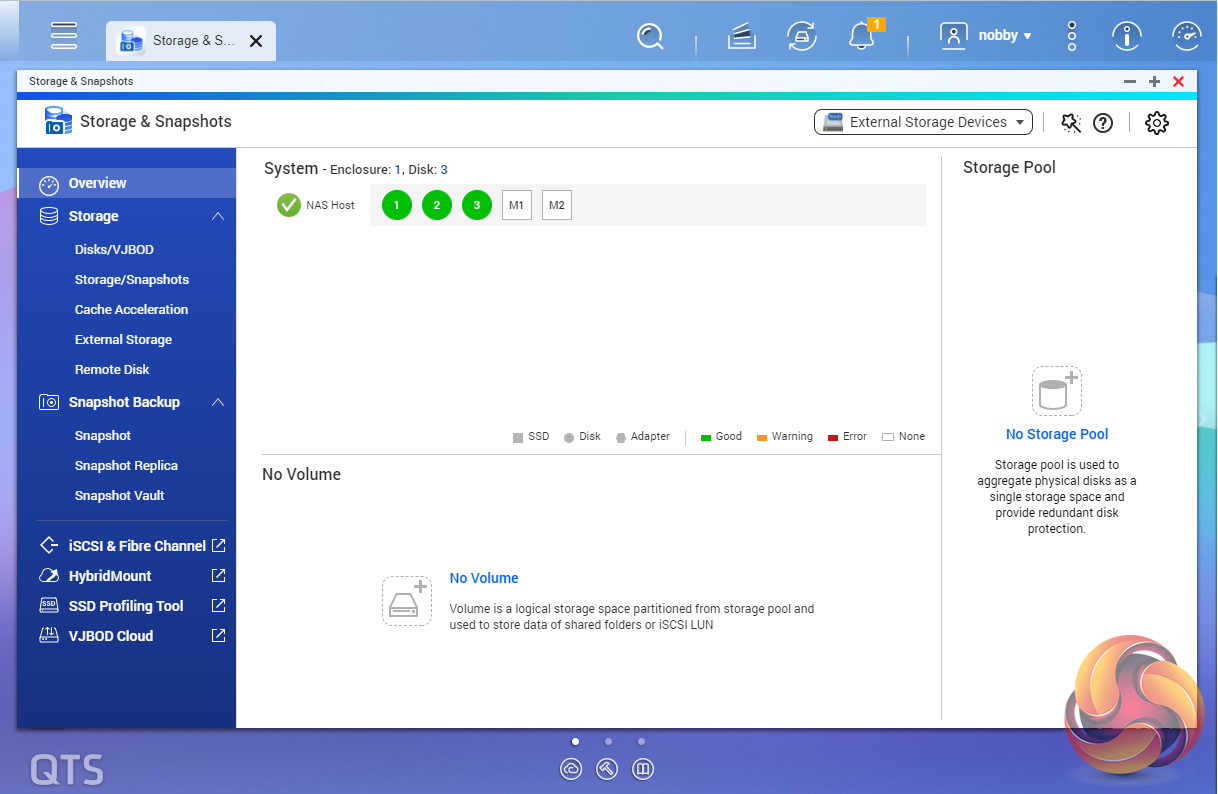
Task: Close the Storage & Snapshots taskbar tab
Action: tap(256, 41)
